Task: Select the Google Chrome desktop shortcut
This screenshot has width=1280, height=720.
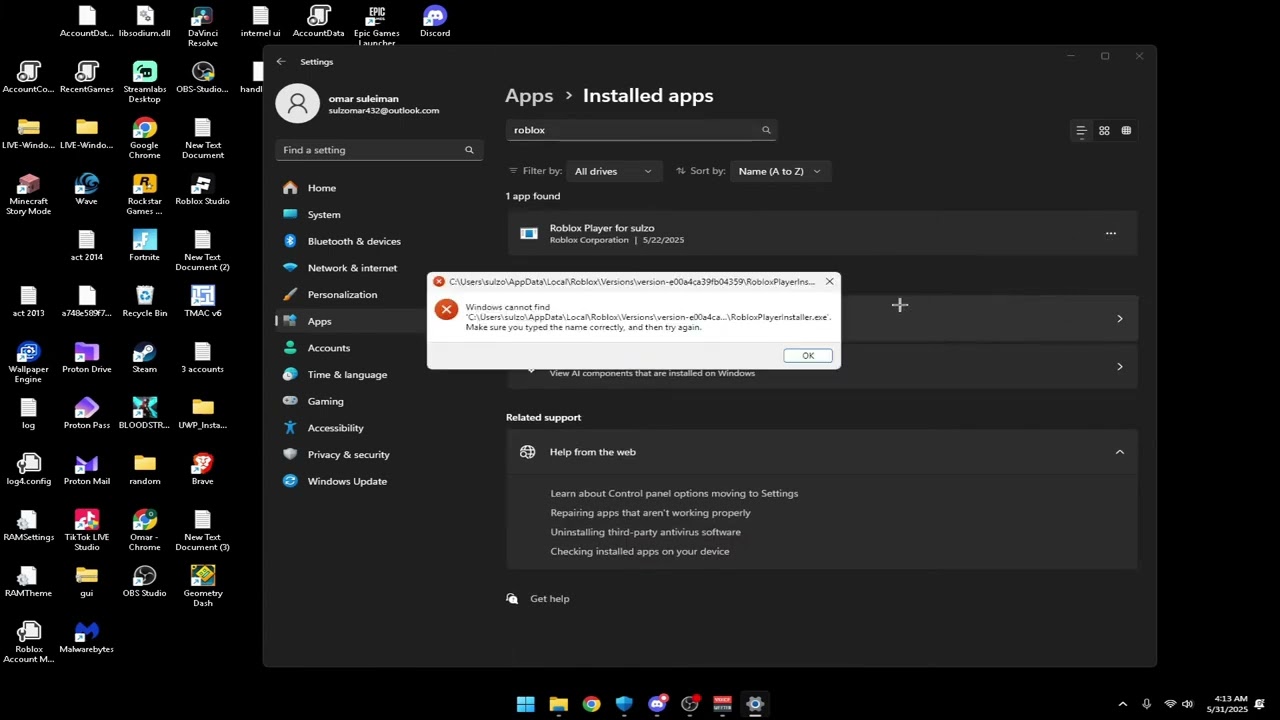Action: click(x=145, y=137)
